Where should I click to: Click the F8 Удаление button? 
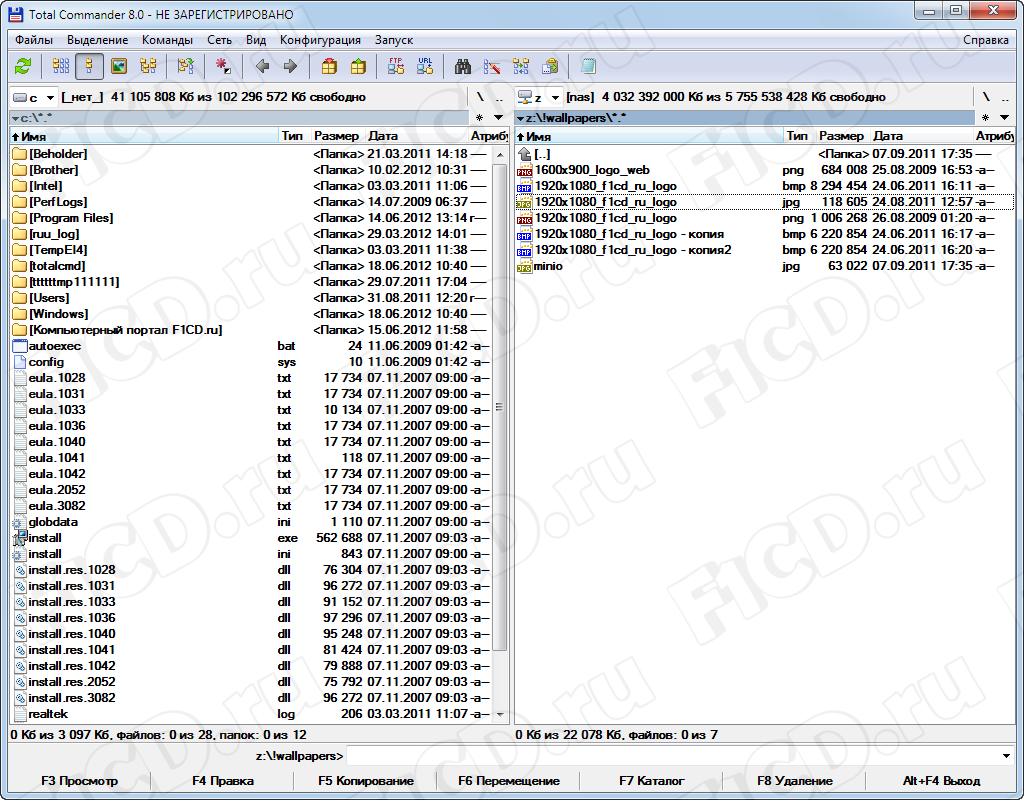pos(795,781)
